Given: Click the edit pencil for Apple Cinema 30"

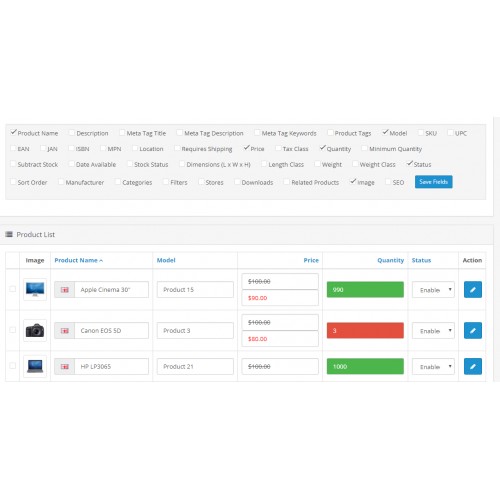Looking at the screenshot, I should (x=473, y=289).
